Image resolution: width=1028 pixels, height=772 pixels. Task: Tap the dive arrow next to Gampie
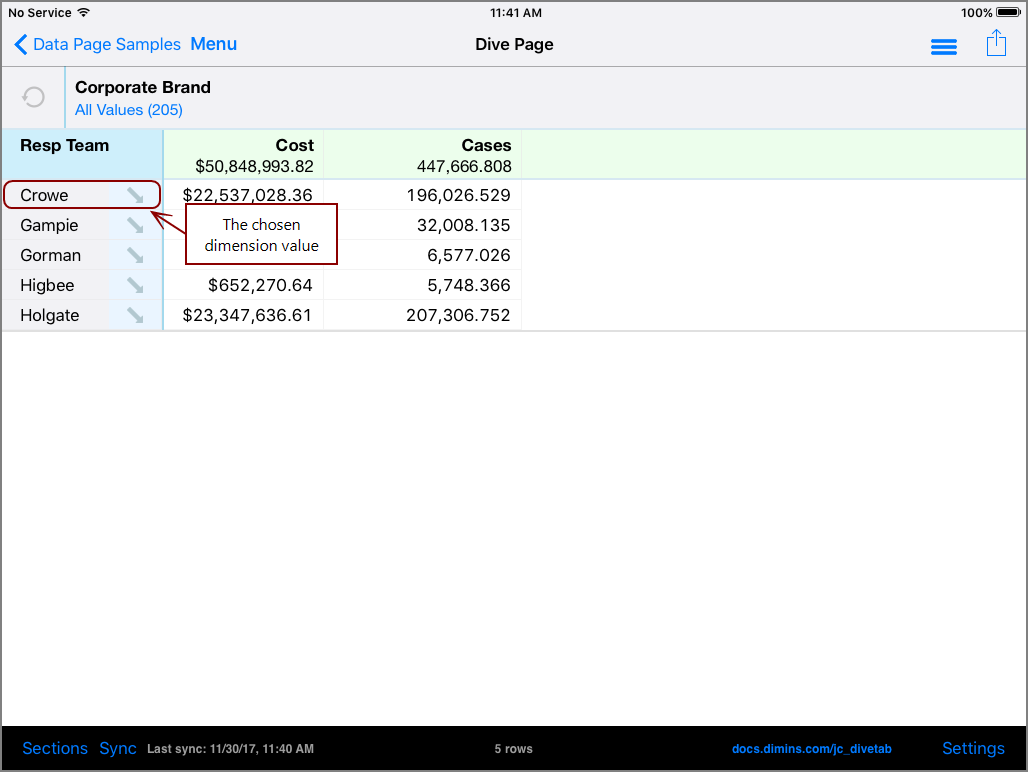(x=135, y=225)
